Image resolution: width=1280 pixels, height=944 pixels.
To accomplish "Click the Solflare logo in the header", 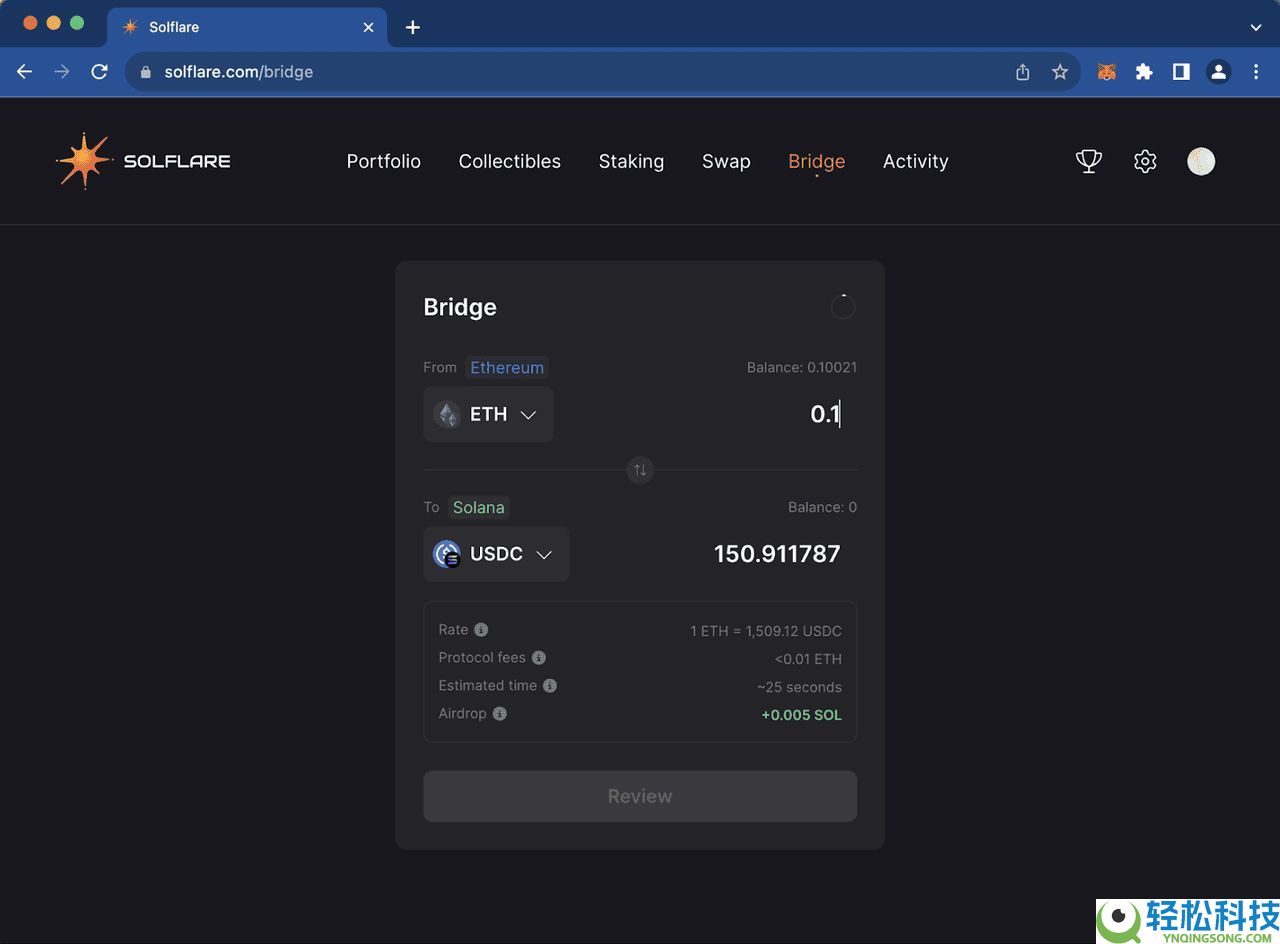I will tap(143, 161).
